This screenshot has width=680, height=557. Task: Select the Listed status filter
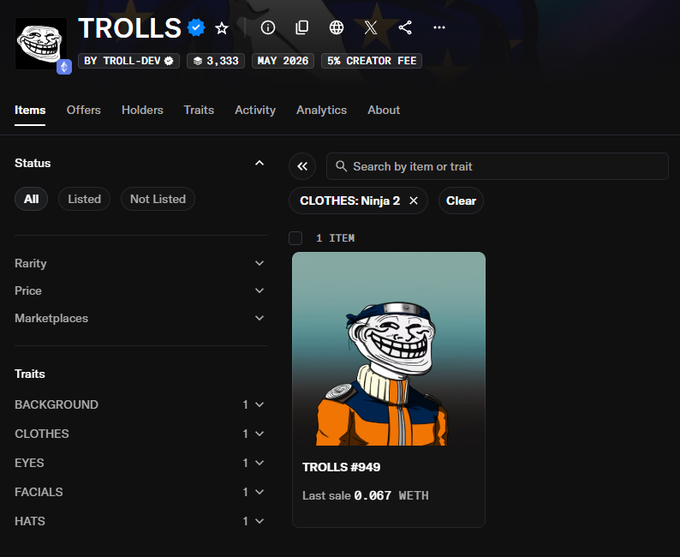pos(84,199)
